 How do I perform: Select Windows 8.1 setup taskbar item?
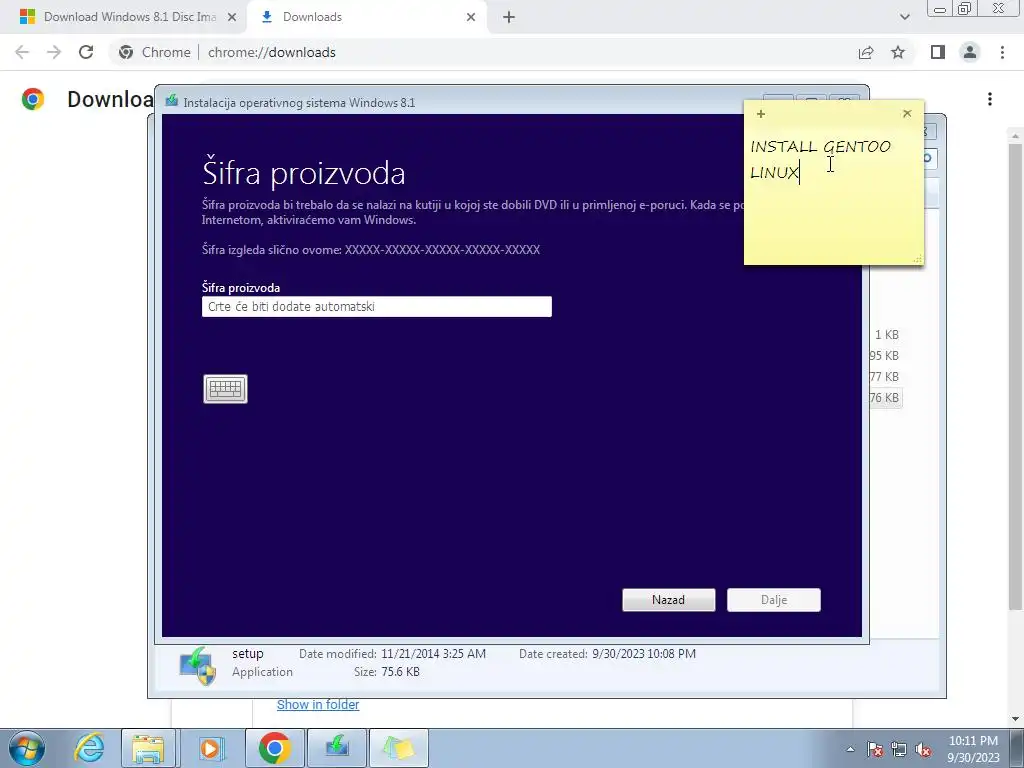pyautogui.click(x=337, y=748)
